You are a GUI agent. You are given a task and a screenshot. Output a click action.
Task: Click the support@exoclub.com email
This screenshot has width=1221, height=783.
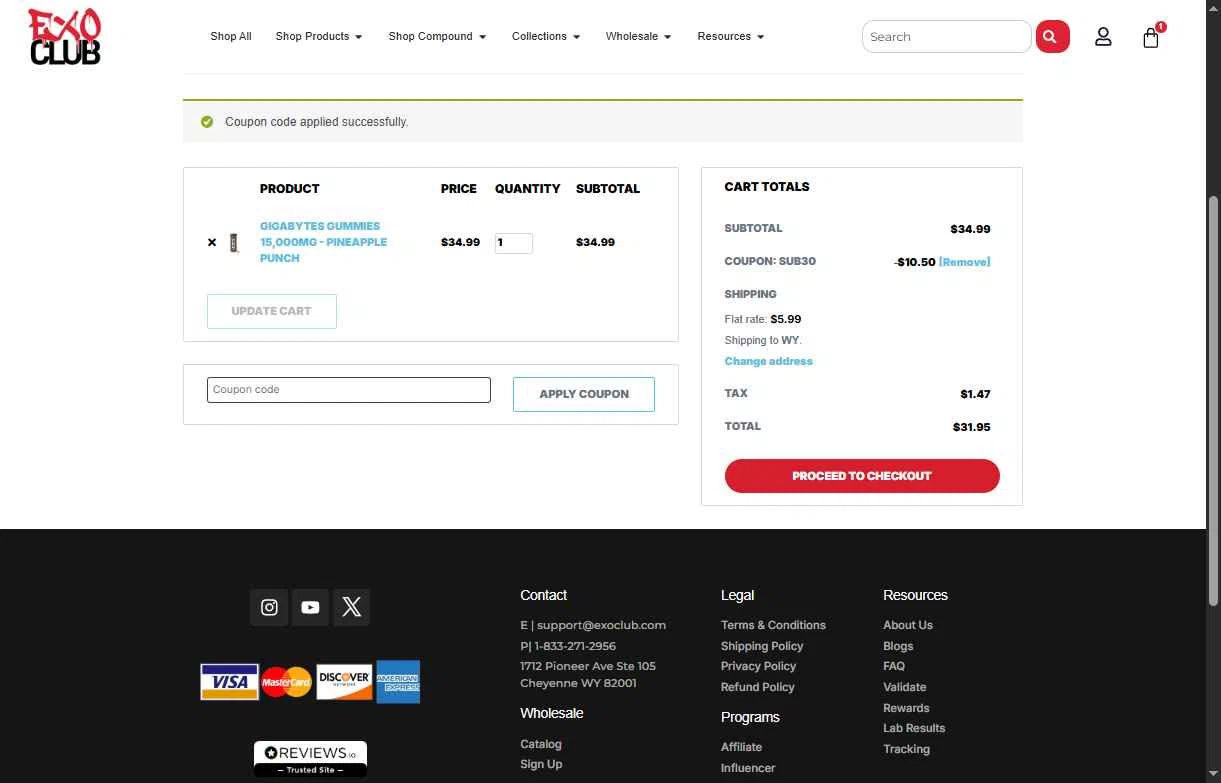601,626
